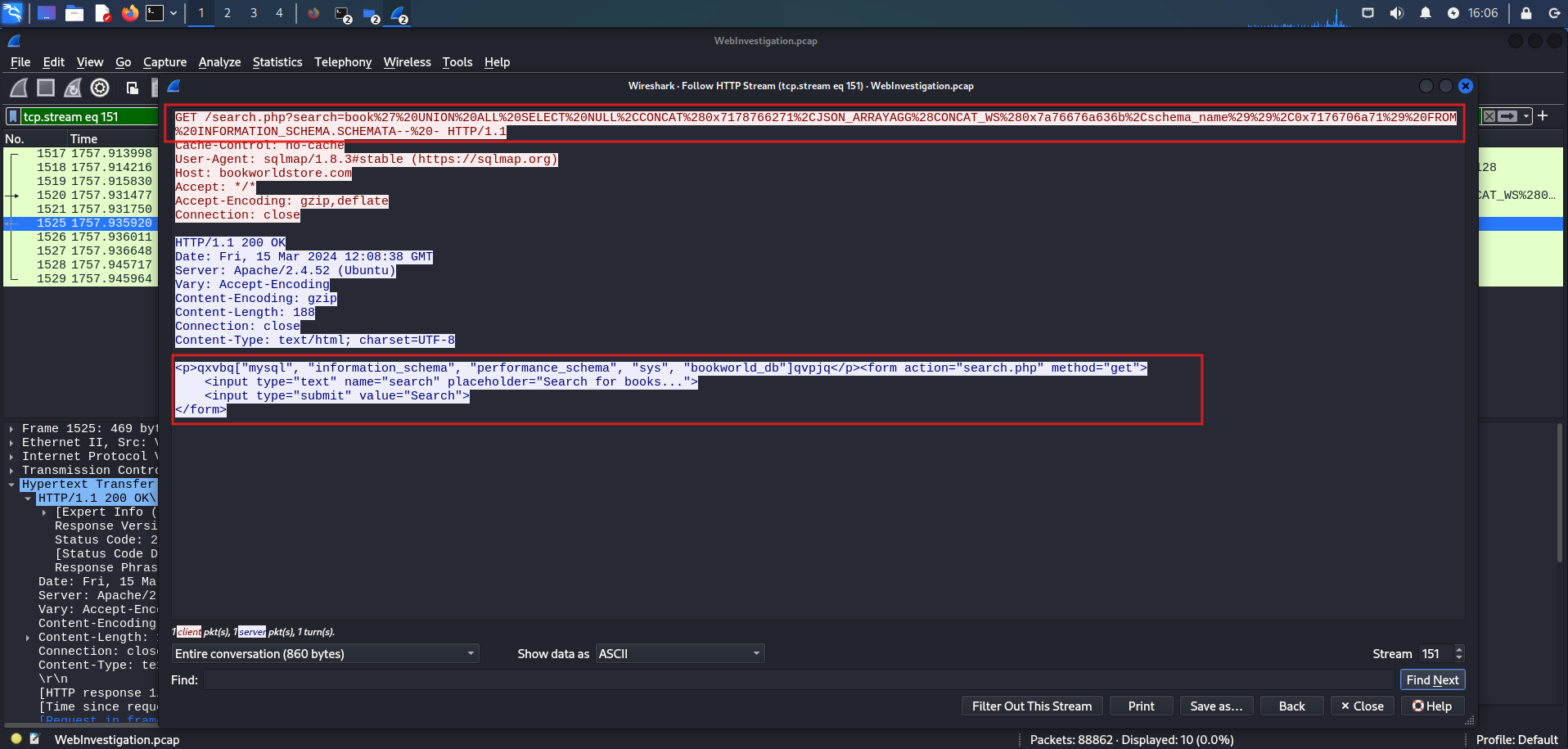Viewport: 1568px width, 749px height.
Task: Focus the grouped file manager windows in taskbar
Action: pos(371,14)
